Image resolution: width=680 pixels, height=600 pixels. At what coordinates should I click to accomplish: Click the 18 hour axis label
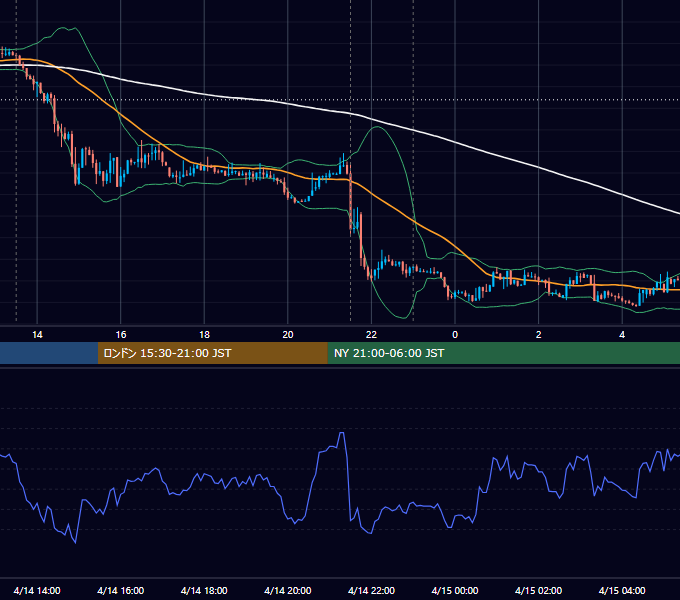pos(204,335)
